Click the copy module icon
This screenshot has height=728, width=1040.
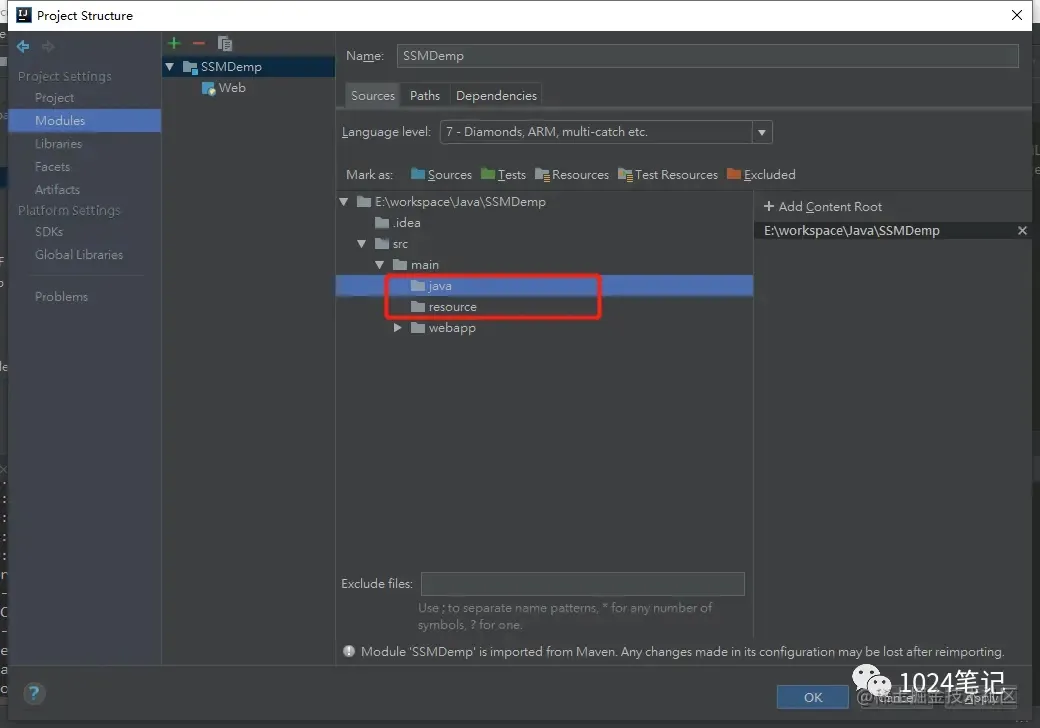pos(225,44)
